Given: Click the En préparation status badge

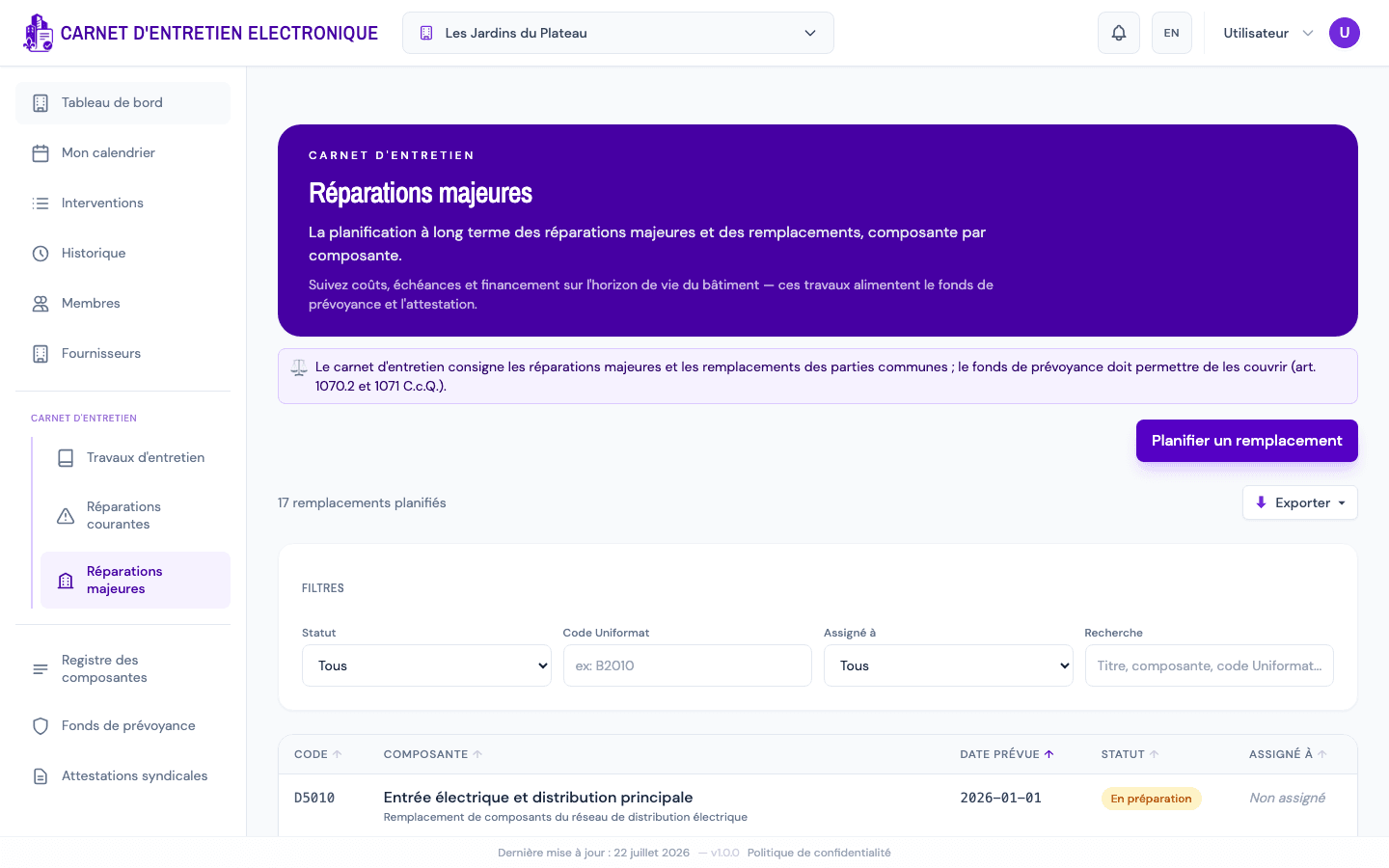Looking at the screenshot, I should (x=1151, y=799).
